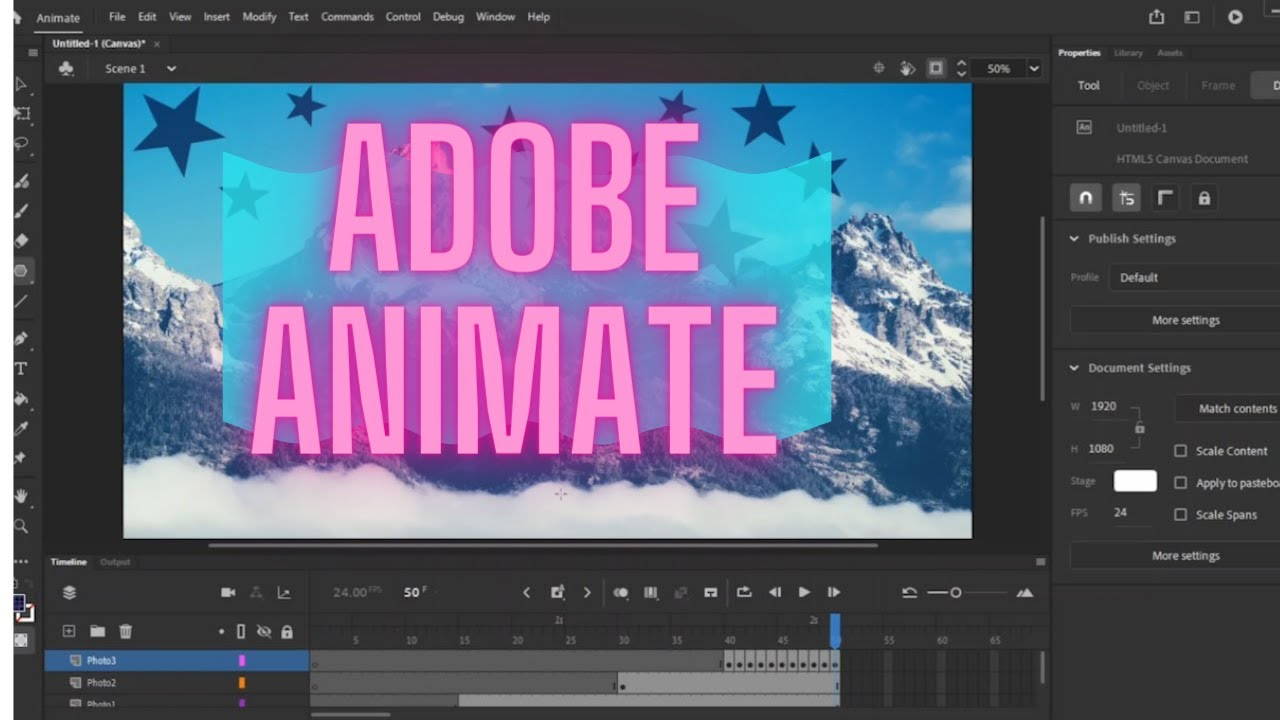Click the New Folder icon in timeline
1280x720 pixels.
click(x=97, y=631)
